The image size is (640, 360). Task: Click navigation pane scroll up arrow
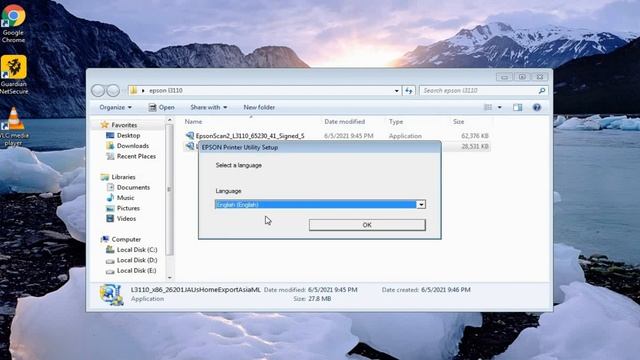coord(169,120)
